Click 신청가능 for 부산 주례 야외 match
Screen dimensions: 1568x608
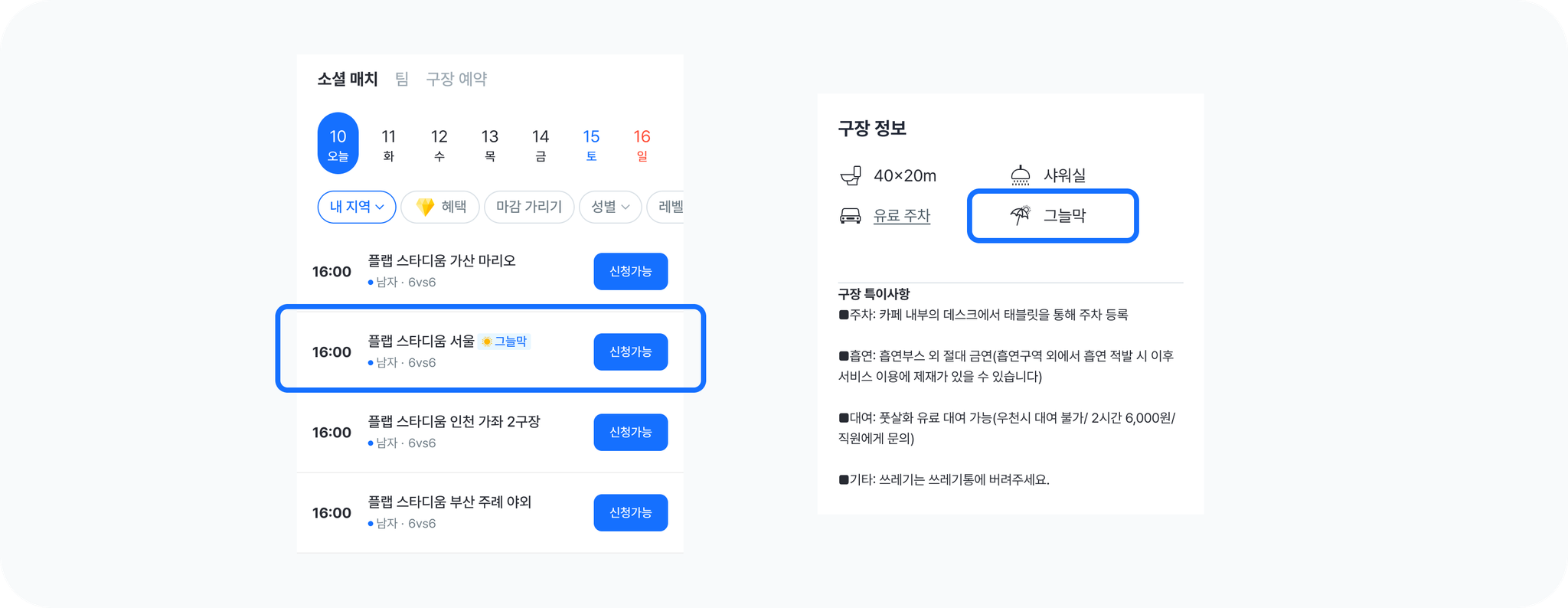point(631,512)
